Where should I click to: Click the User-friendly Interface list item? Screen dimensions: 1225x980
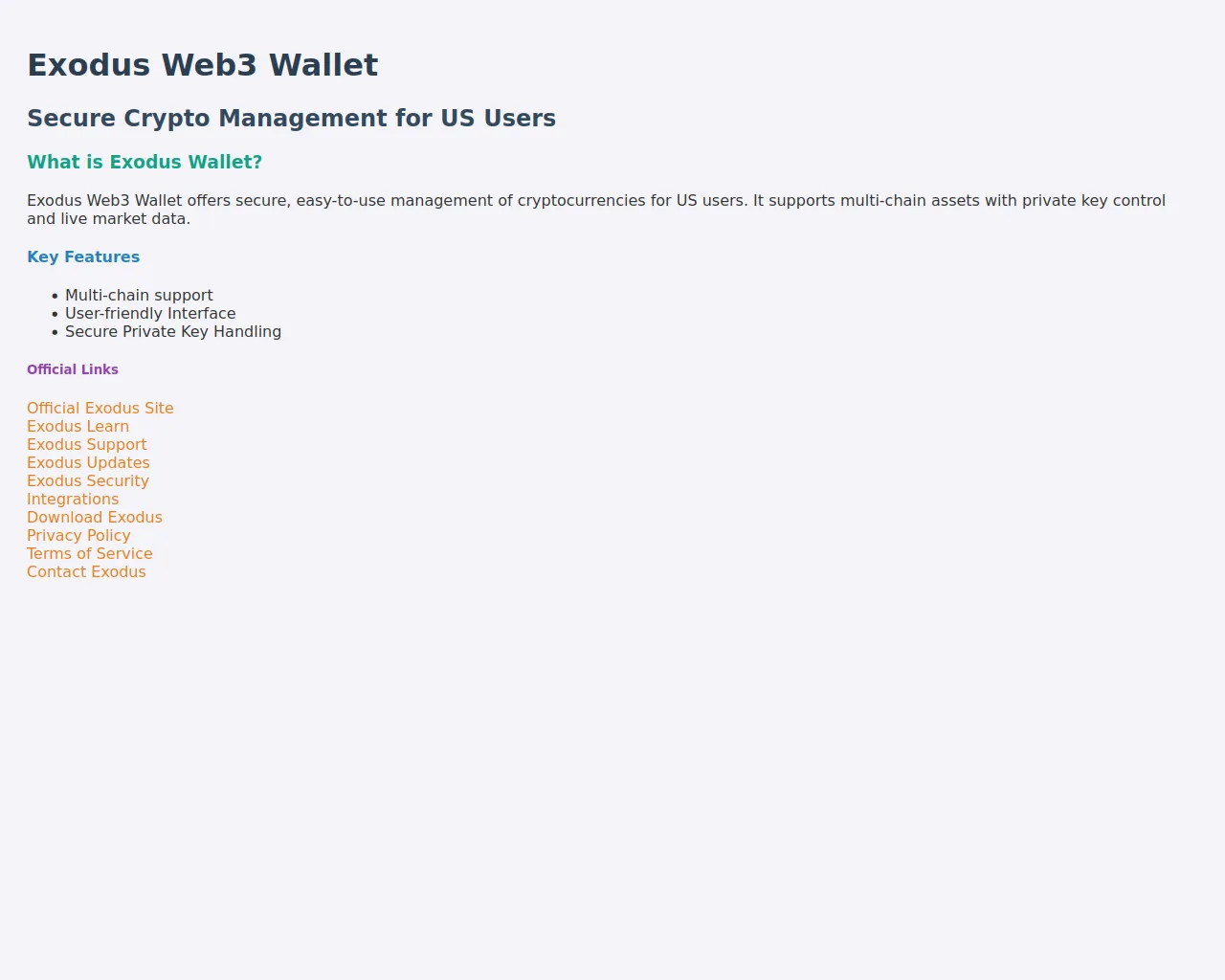click(150, 313)
